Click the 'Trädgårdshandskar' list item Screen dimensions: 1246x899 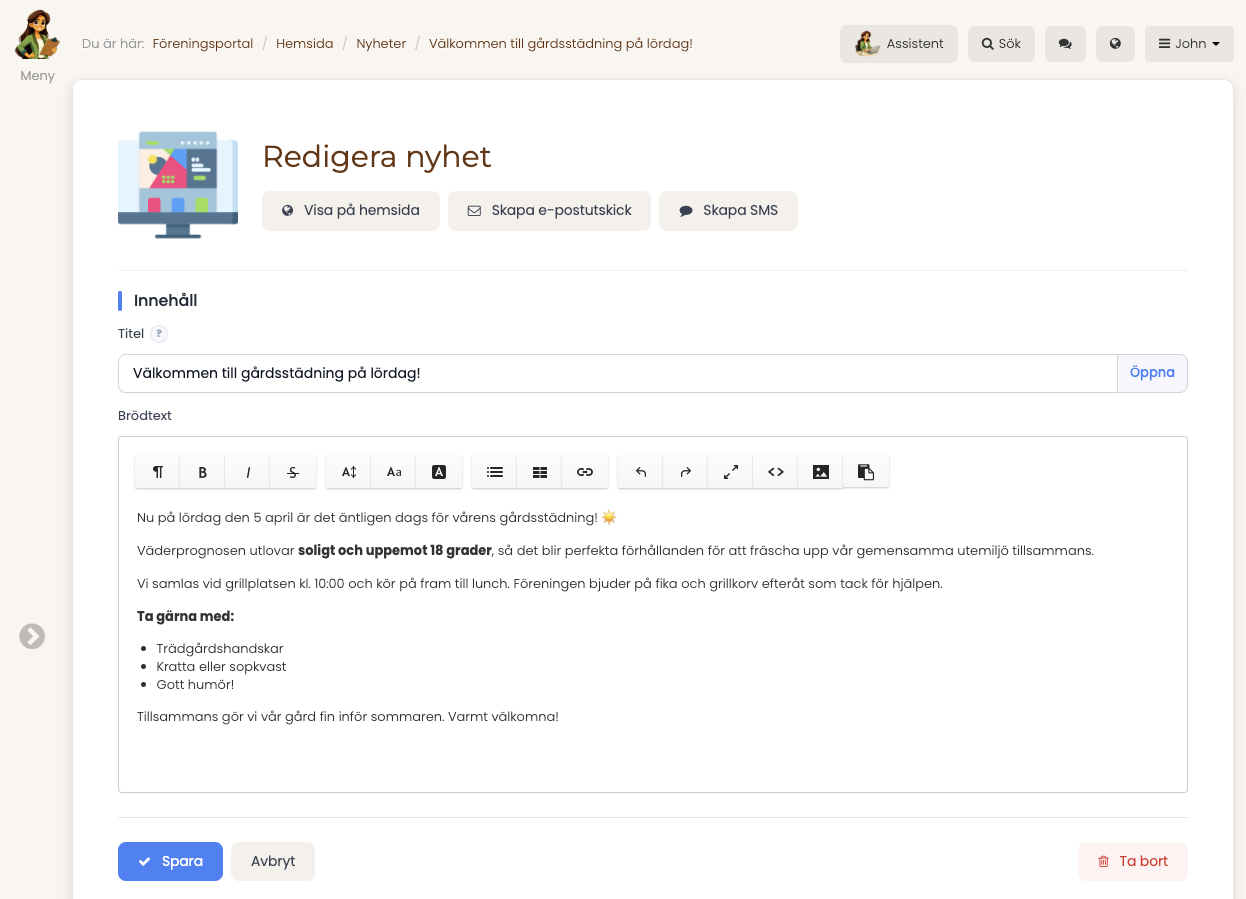pos(220,648)
